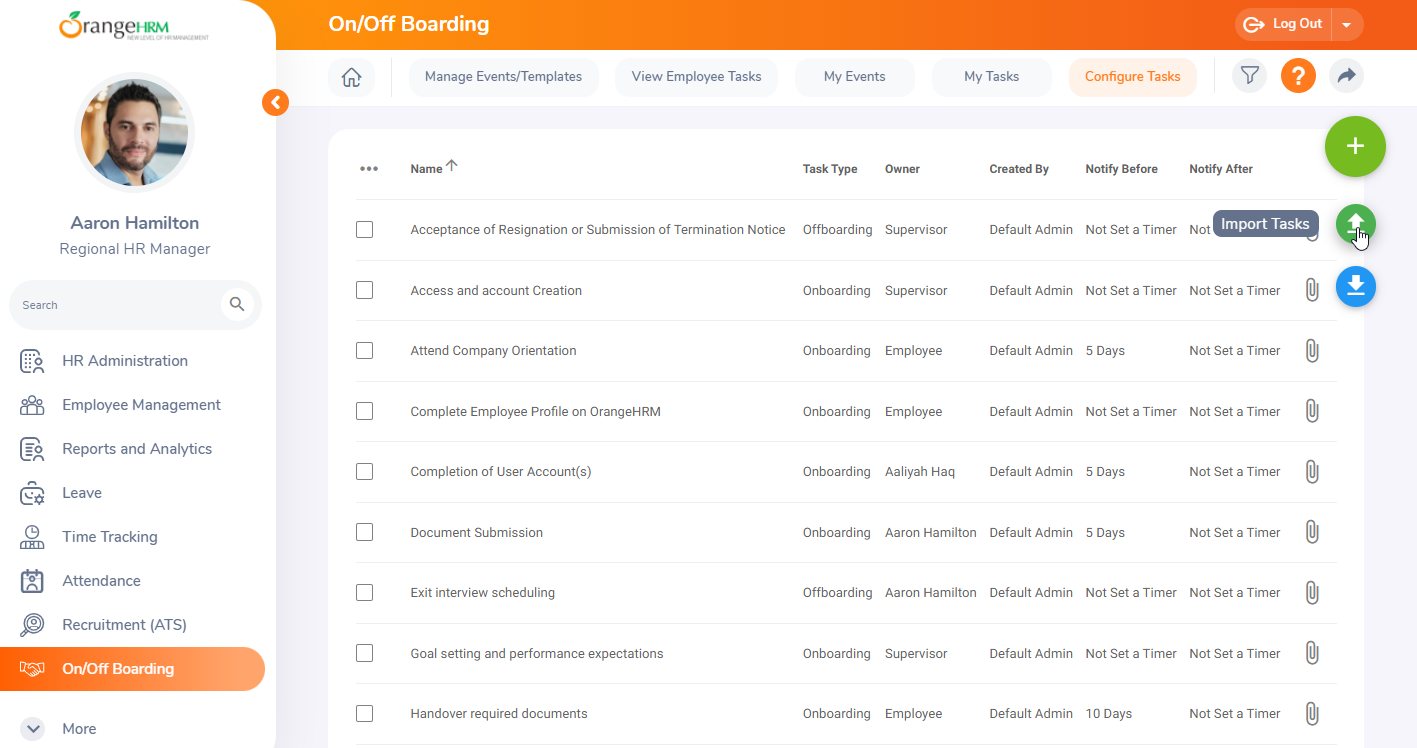
Task: Open the Manage Events/Templates tab
Action: (x=503, y=77)
